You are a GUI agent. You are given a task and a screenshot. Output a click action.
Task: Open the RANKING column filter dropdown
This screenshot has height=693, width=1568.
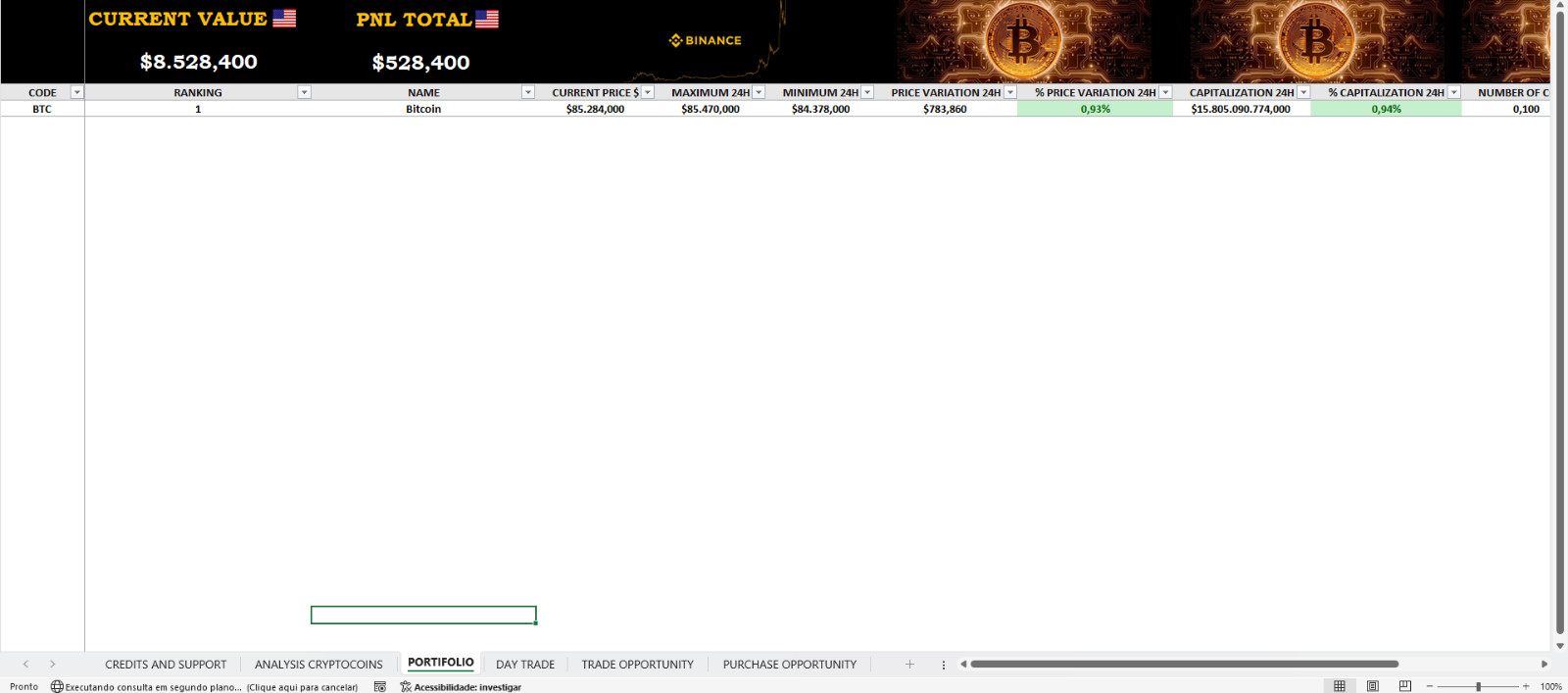305,92
